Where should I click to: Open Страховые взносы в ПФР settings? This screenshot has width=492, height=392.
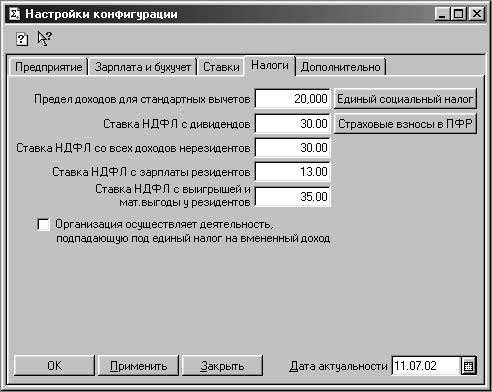point(405,124)
